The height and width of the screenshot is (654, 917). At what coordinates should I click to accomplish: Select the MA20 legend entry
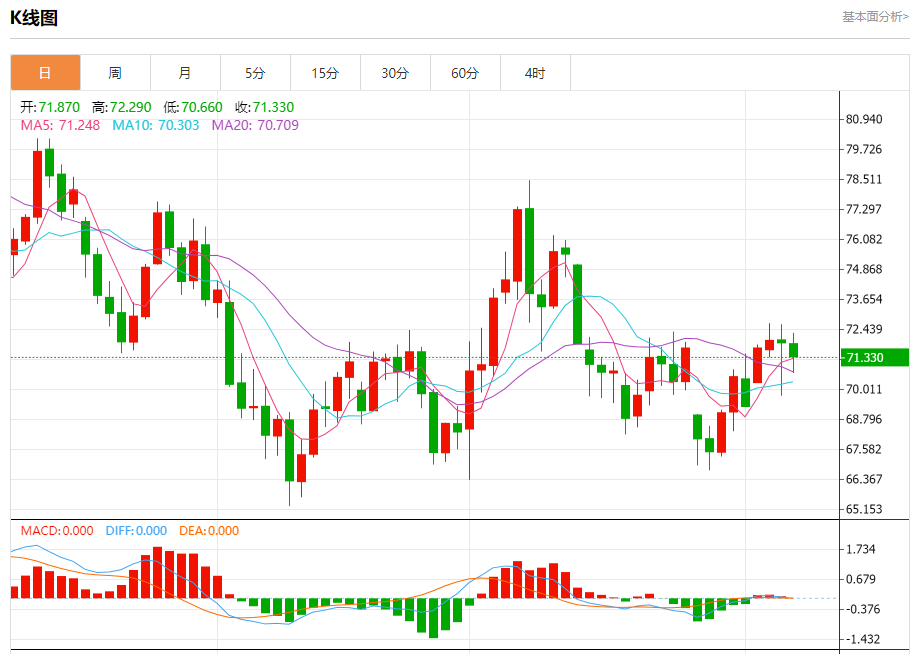255,125
